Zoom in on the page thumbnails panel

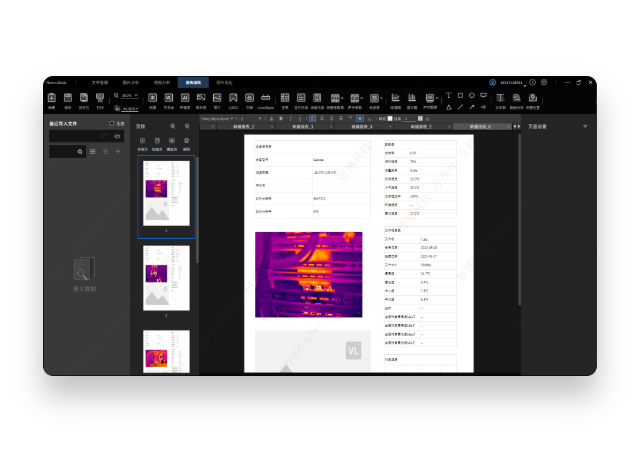coord(173,127)
